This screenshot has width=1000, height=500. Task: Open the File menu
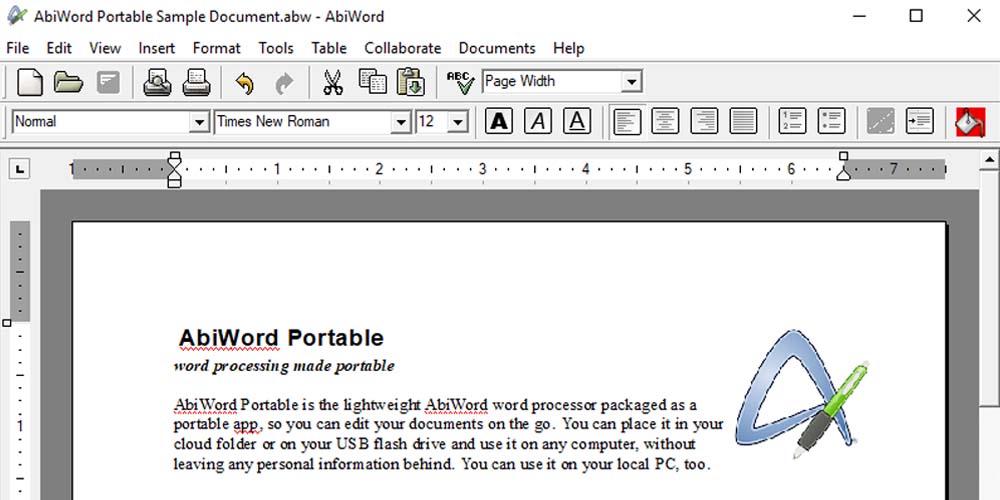(17, 48)
